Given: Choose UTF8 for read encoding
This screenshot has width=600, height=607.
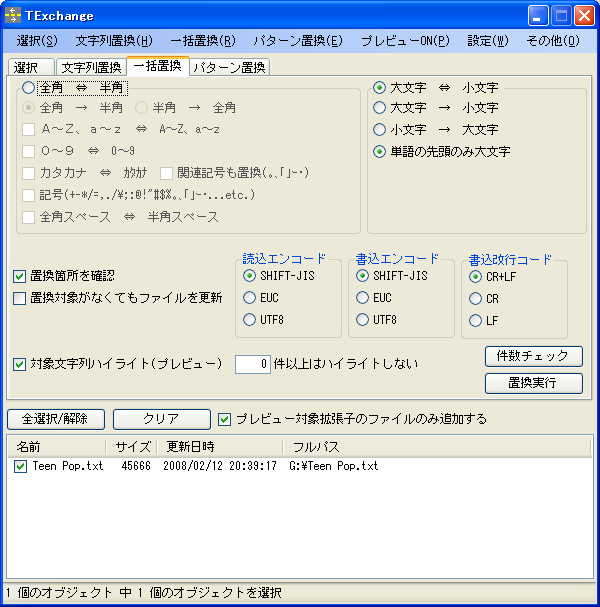Looking at the screenshot, I should pos(250,320).
